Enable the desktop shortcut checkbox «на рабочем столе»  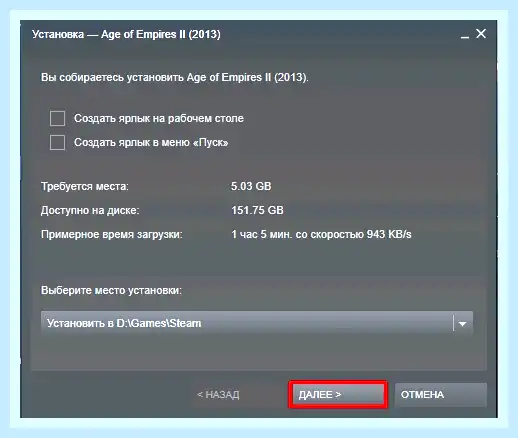tap(57, 119)
